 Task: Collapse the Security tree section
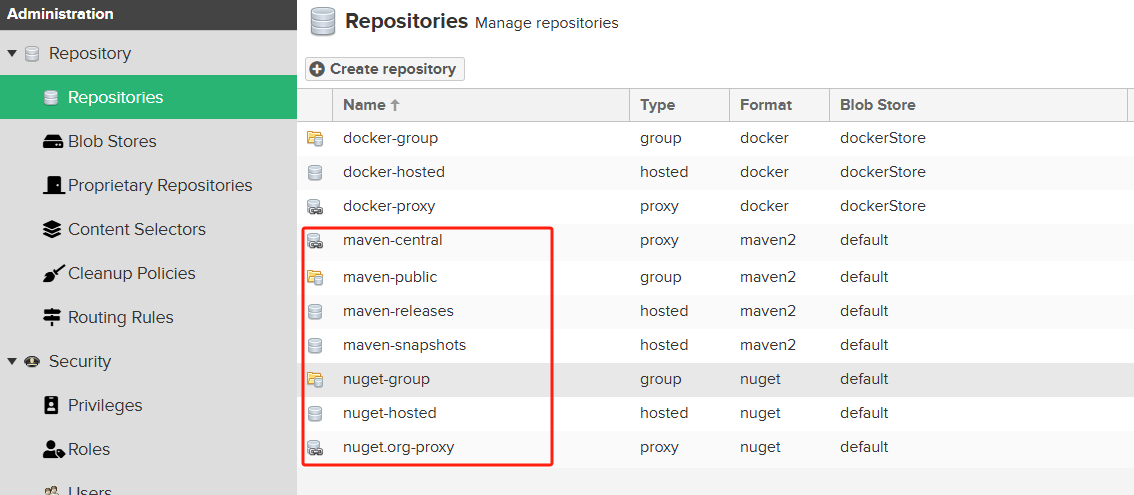pyautogui.click(x=12, y=362)
